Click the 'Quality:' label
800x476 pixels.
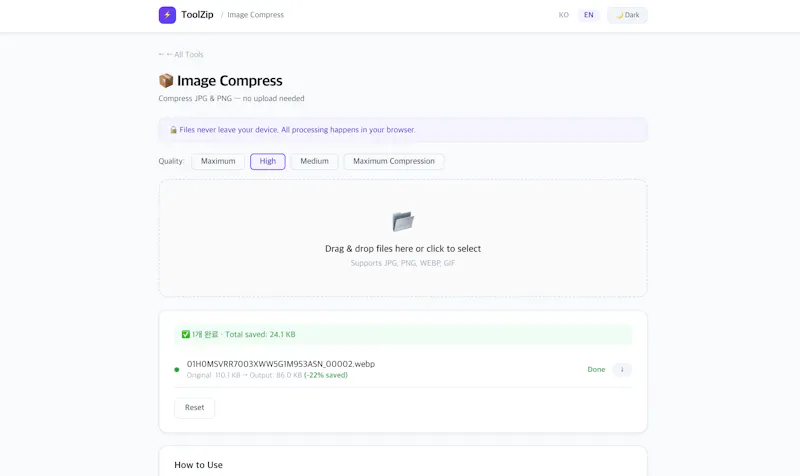point(171,161)
